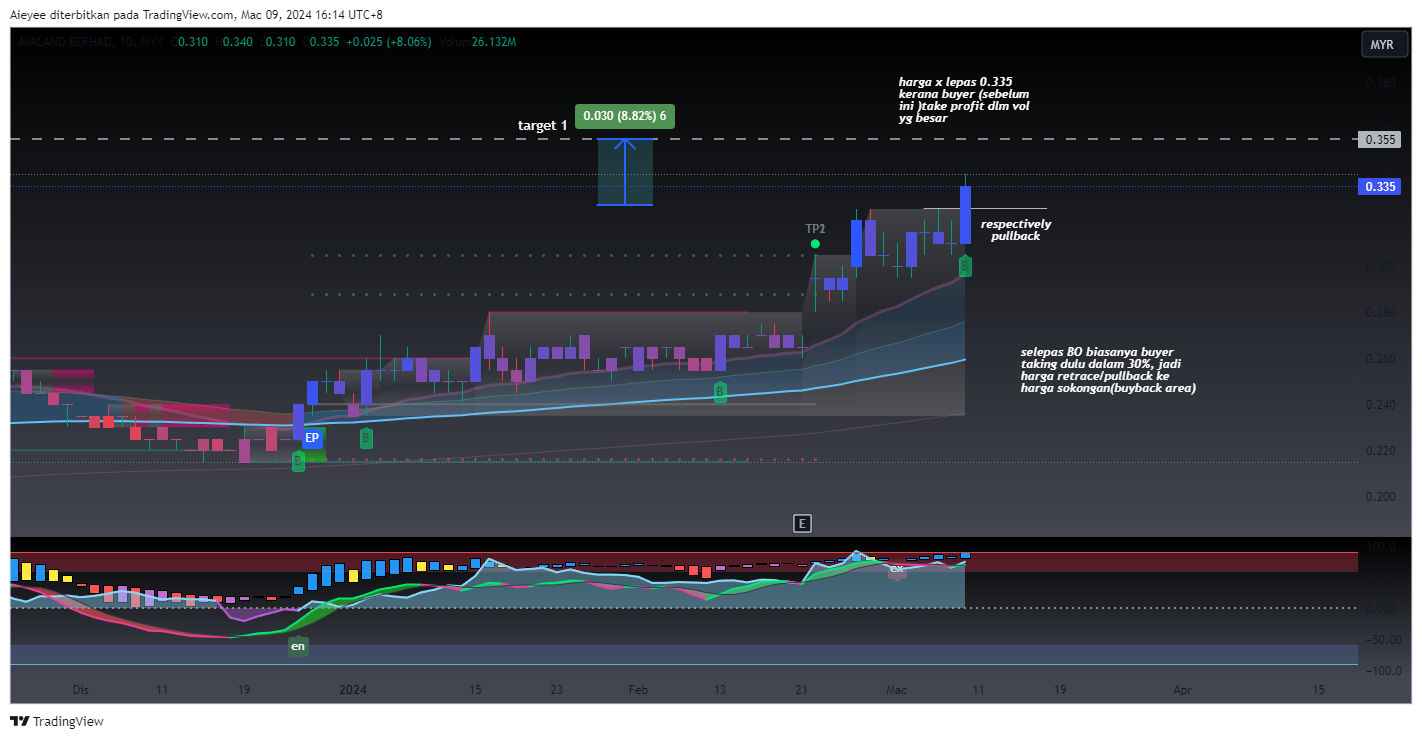
Task: Click the '23' date axis label
Action: pos(557,690)
